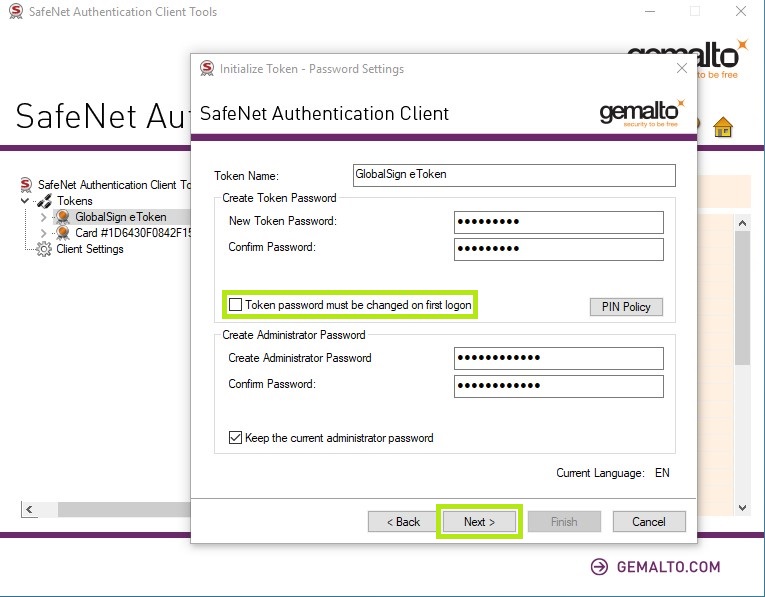Viewport: 765px width, 597px height.
Task: Click the Create Administrator Password field
Action: 559,358
